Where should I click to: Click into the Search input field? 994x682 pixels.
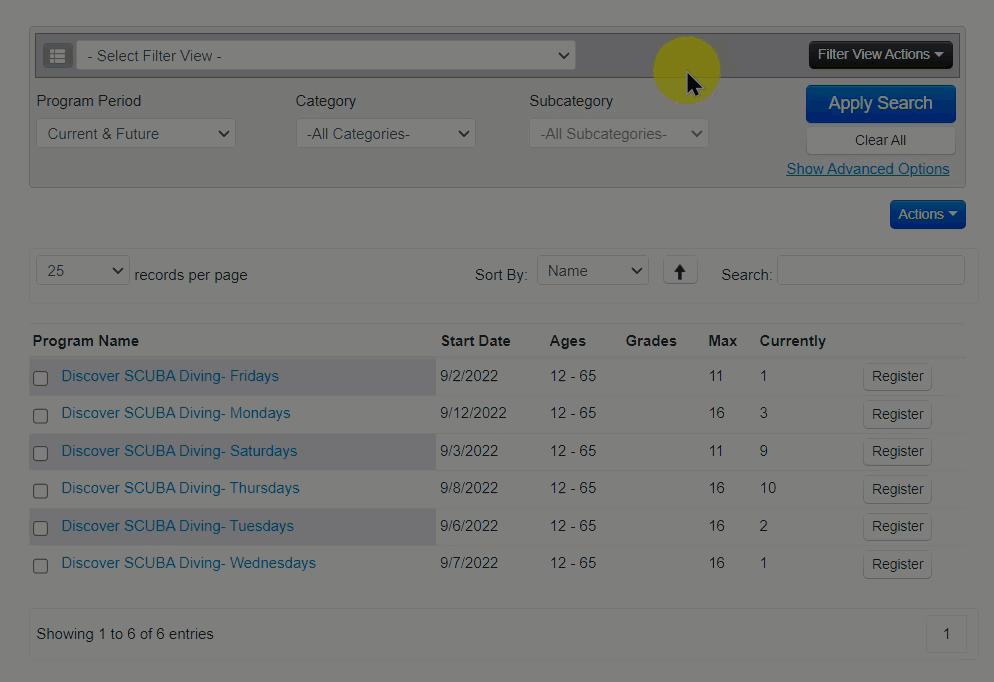point(870,271)
